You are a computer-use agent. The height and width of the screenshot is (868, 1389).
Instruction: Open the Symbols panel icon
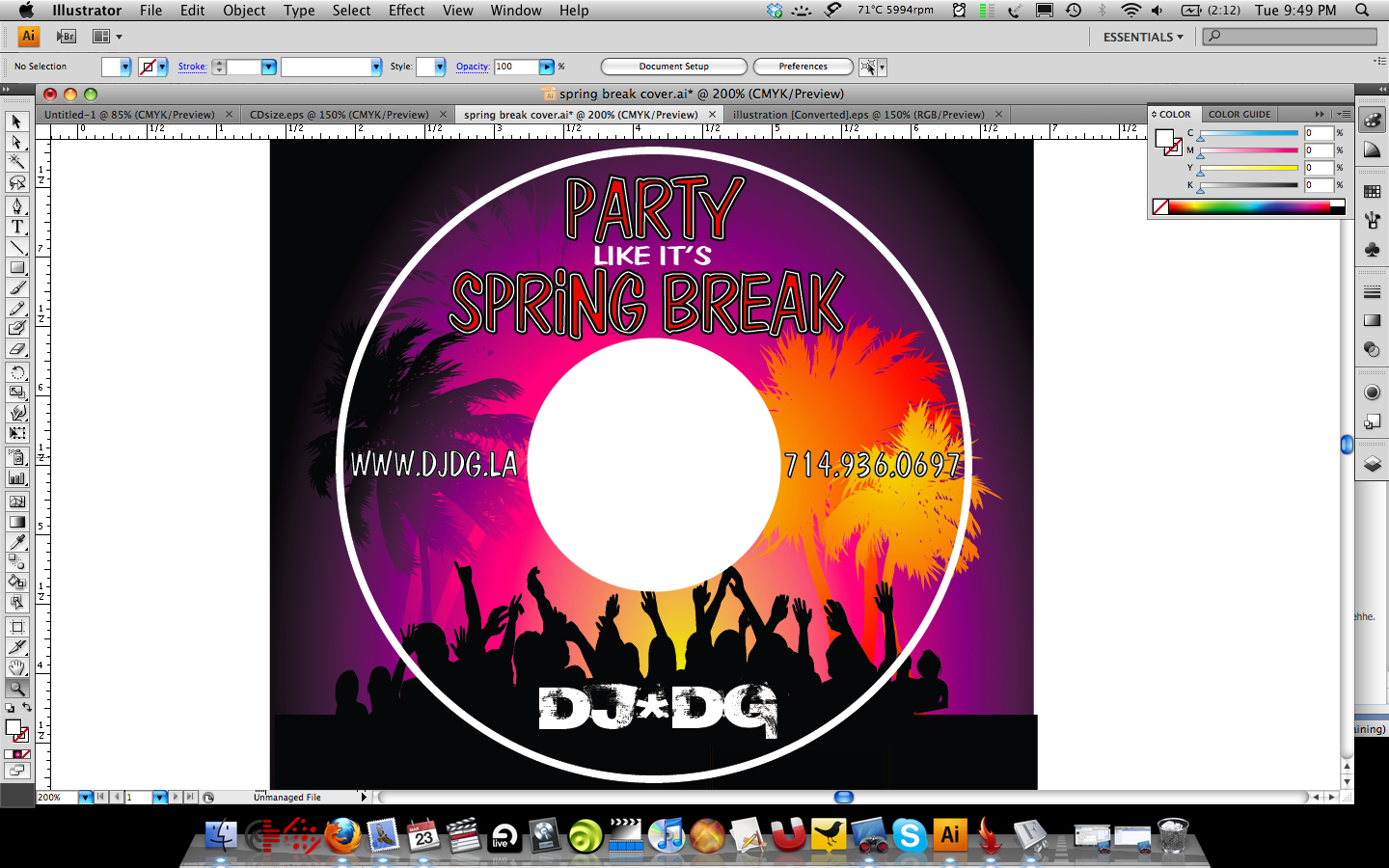[1372, 250]
